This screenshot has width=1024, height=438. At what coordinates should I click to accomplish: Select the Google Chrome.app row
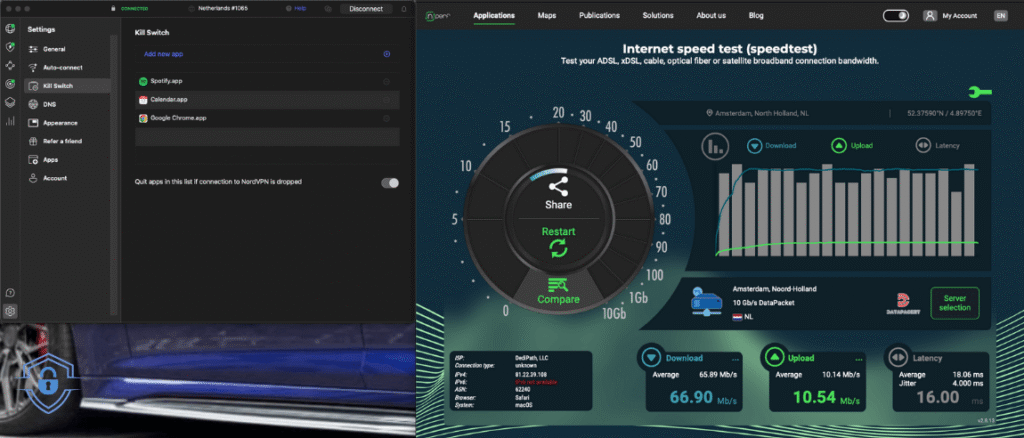pos(267,118)
